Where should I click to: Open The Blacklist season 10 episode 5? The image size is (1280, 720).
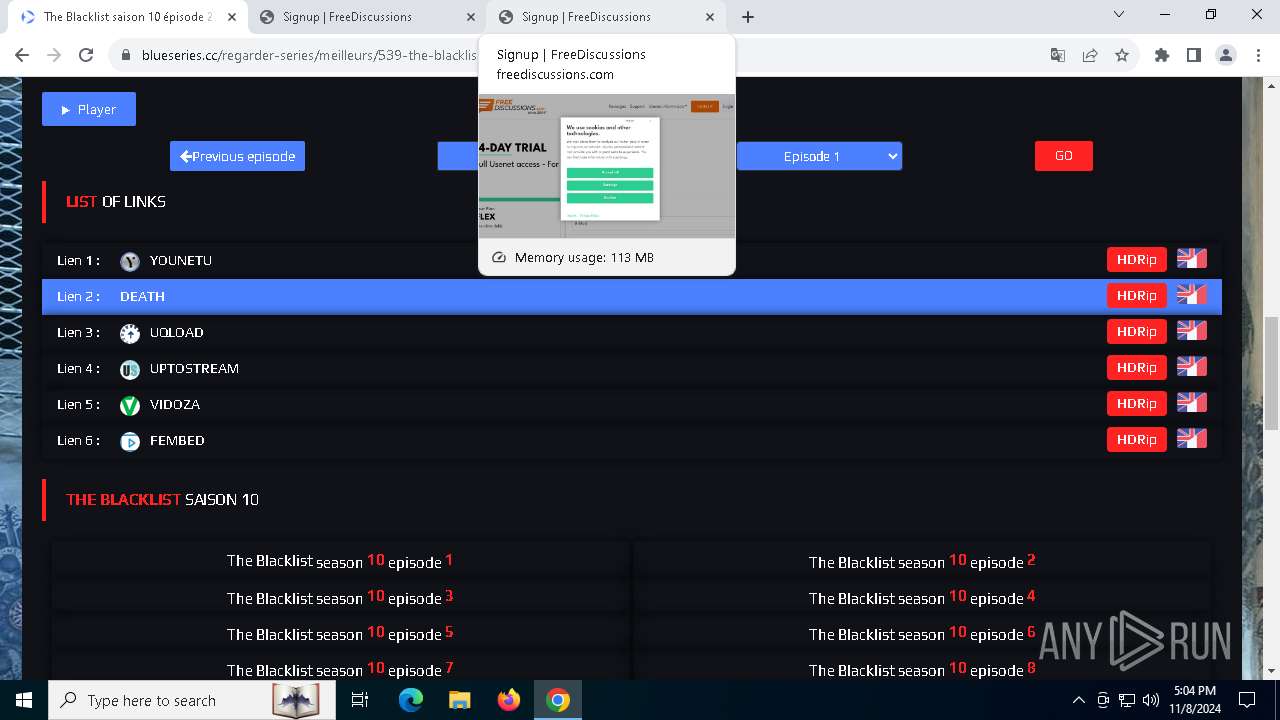(x=340, y=633)
